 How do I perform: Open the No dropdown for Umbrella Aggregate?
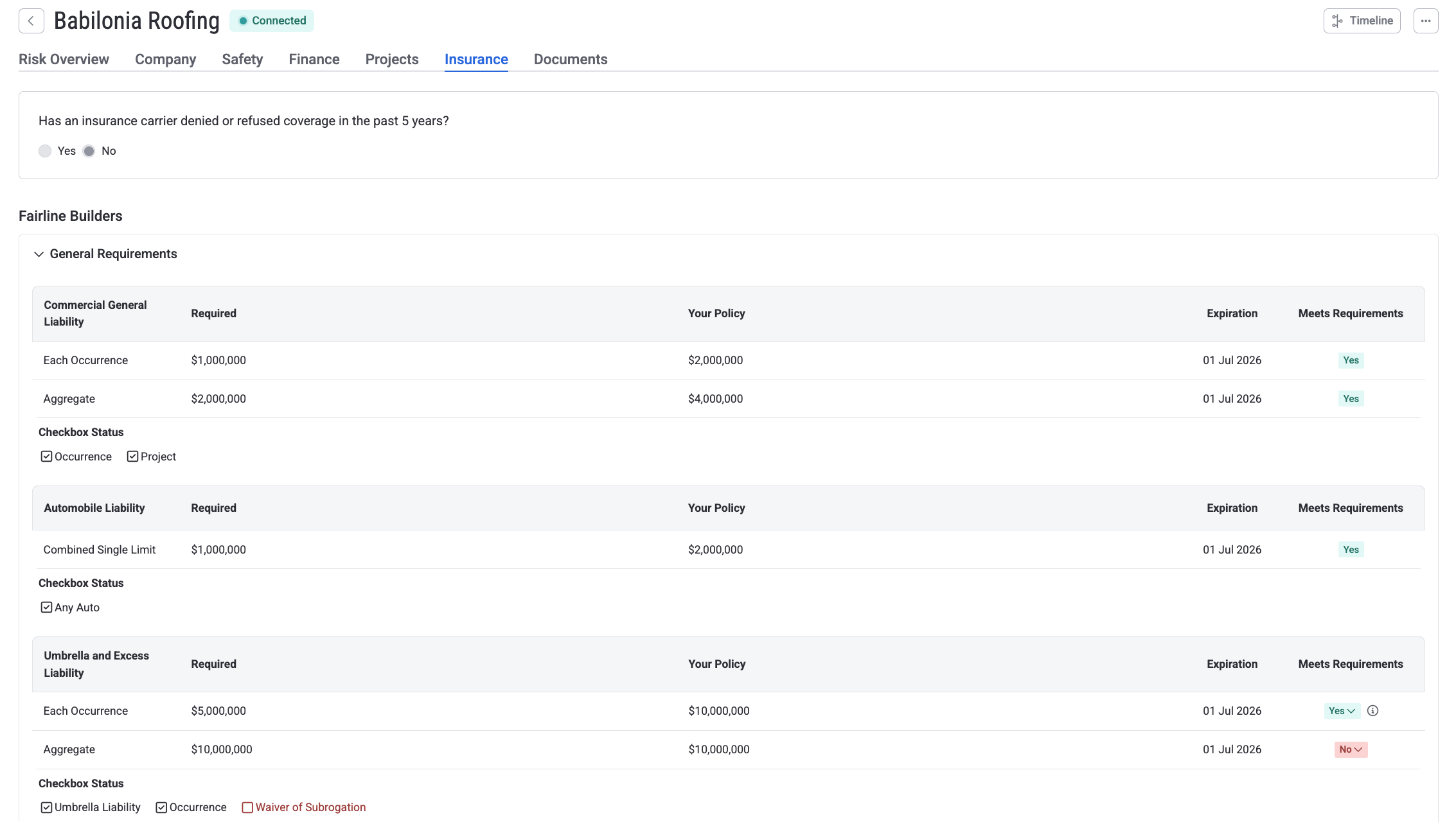pyautogui.click(x=1351, y=749)
